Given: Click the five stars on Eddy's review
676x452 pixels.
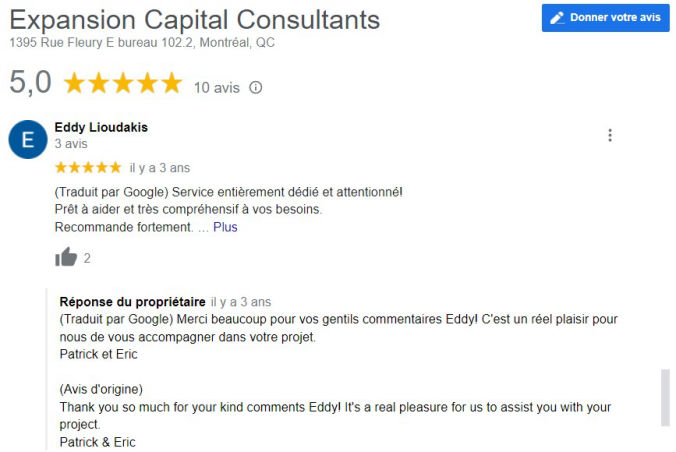Looking at the screenshot, I should [x=88, y=167].
